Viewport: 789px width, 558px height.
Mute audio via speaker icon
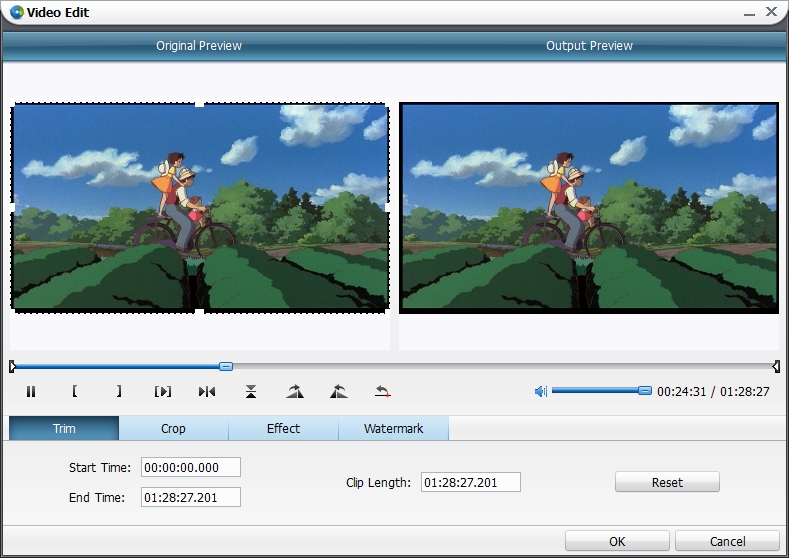coord(540,391)
